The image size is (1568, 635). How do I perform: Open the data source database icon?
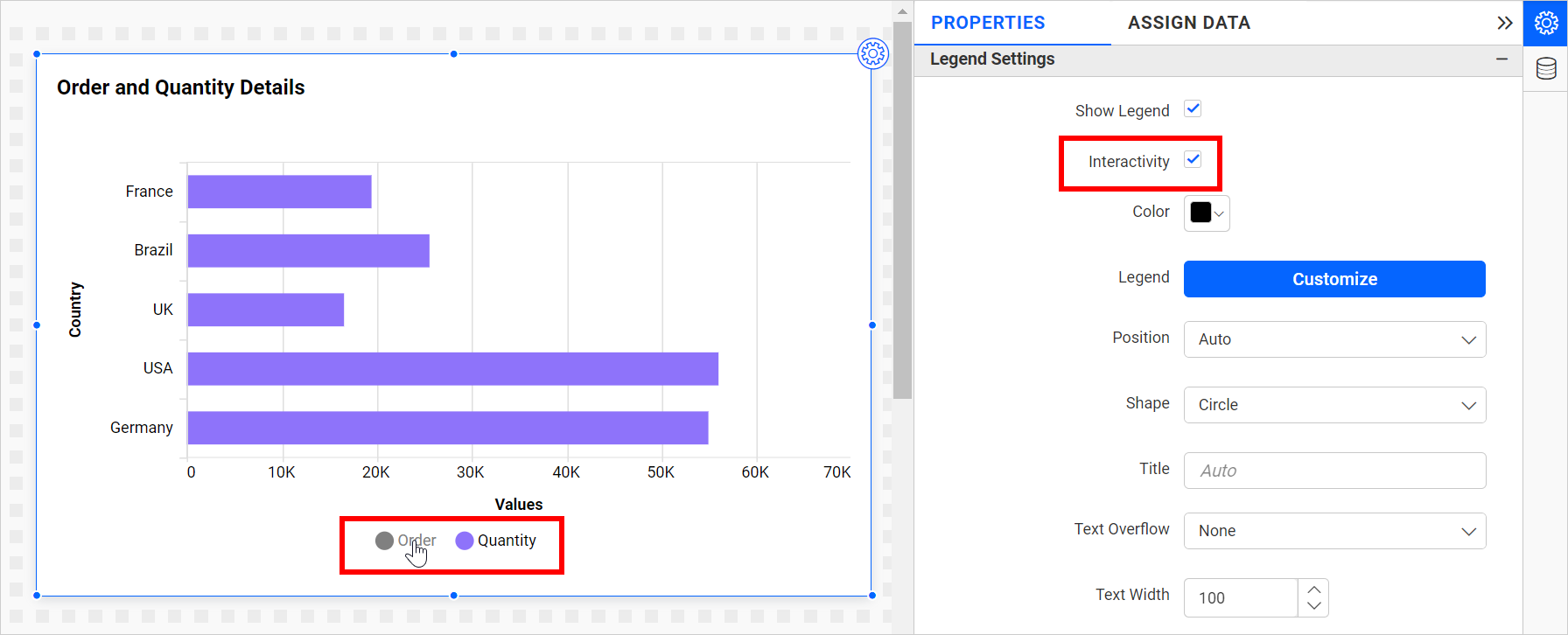(1545, 68)
